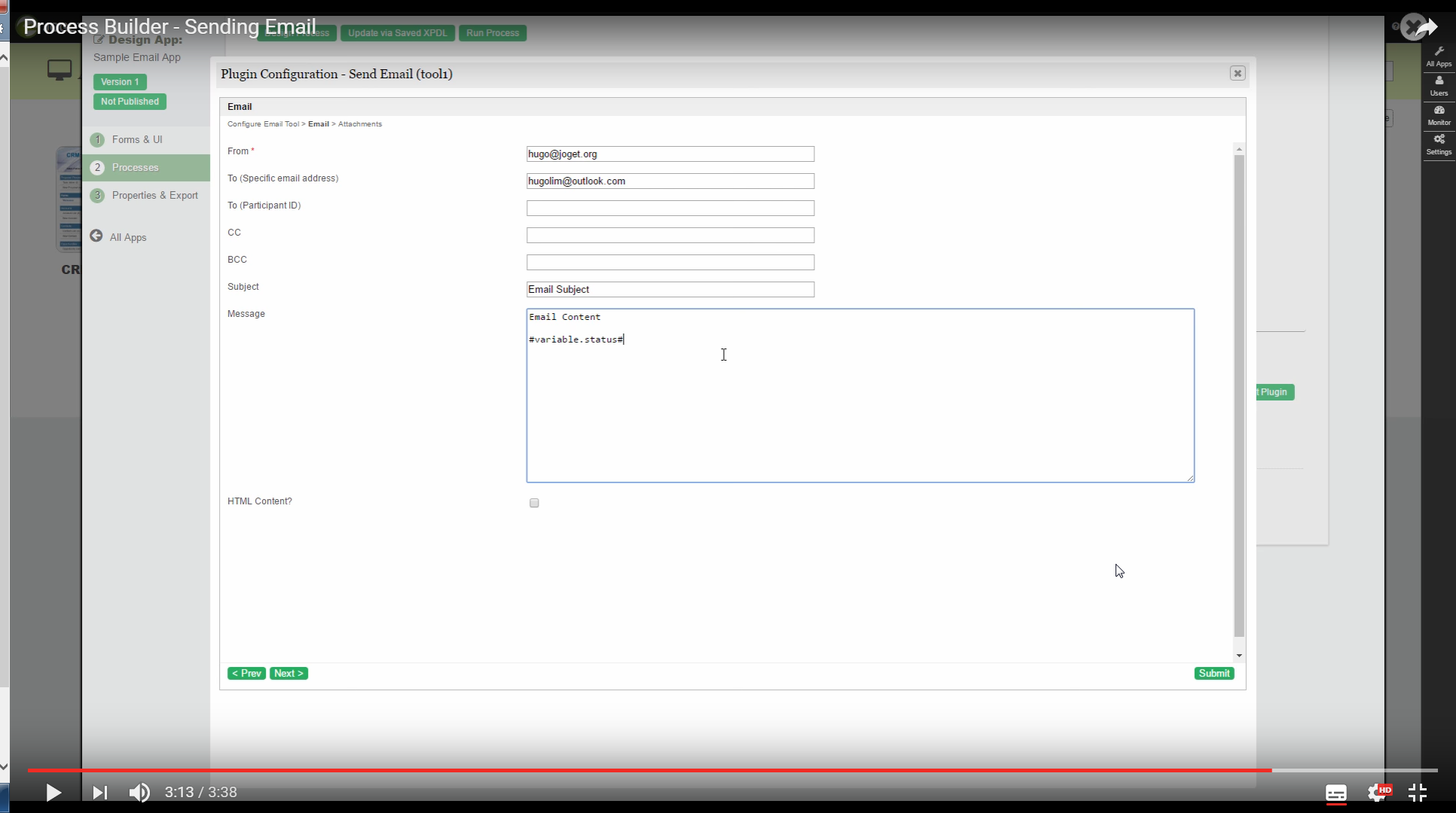This screenshot has height=813, width=1456.
Task: Click the Subject input field
Action: [x=670, y=289]
